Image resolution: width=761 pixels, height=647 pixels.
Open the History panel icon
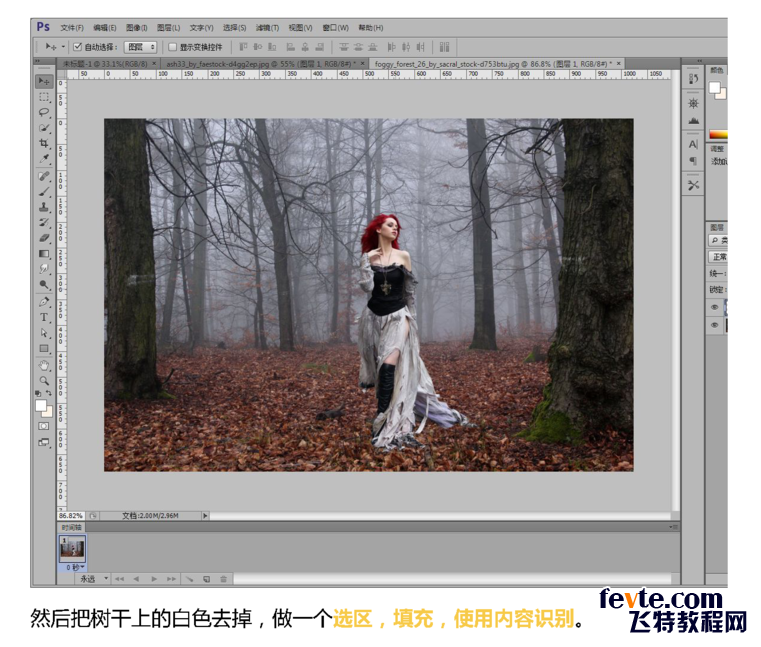point(693,79)
